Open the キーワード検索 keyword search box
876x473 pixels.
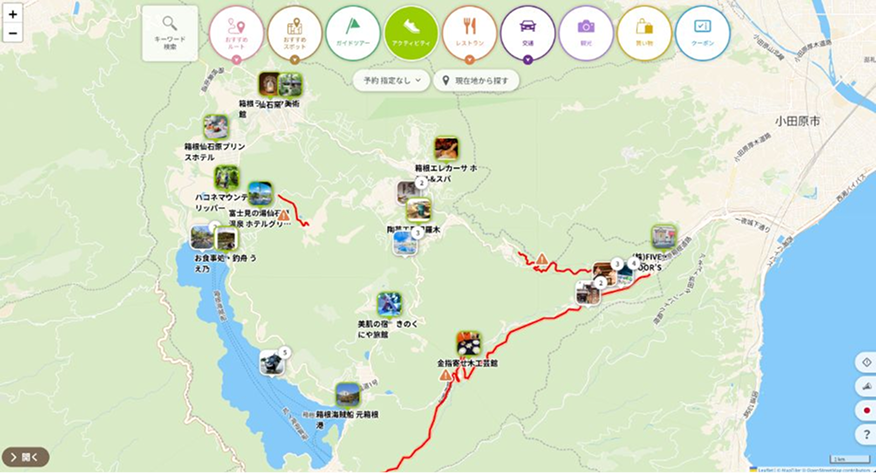pyautogui.click(x=170, y=34)
